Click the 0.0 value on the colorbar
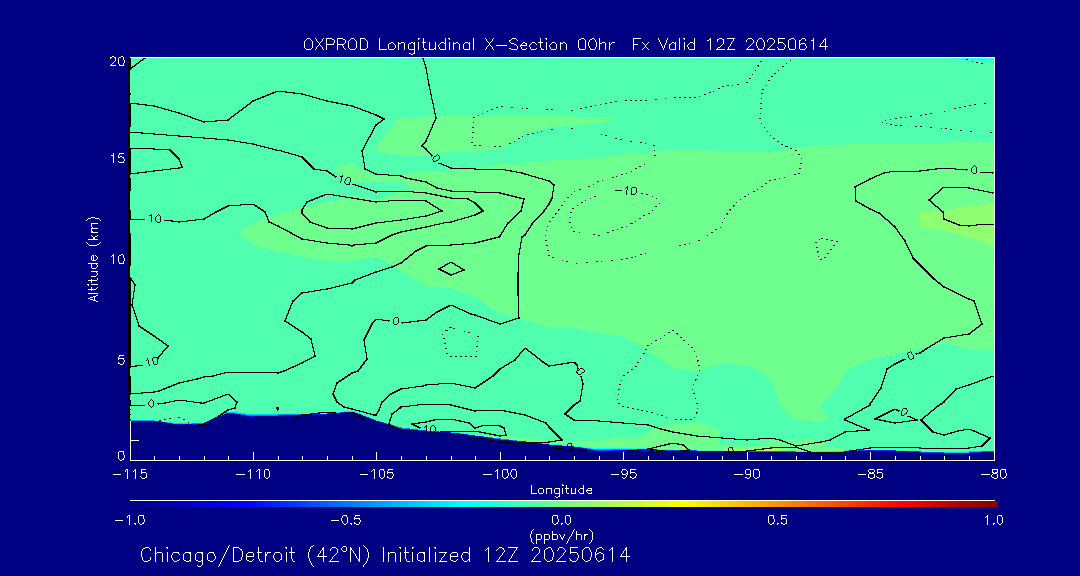The image size is (1080, 576). coord(561,520)
